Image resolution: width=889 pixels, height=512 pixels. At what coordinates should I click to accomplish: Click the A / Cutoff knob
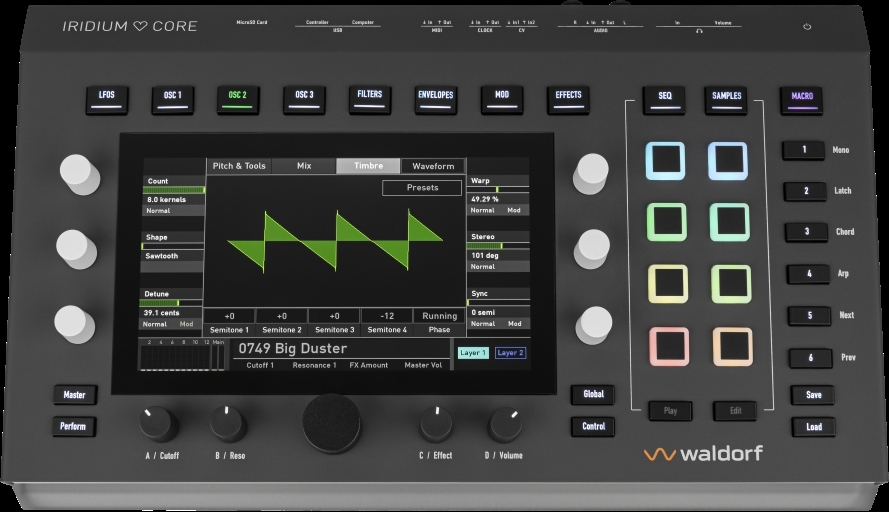[158, 424]
